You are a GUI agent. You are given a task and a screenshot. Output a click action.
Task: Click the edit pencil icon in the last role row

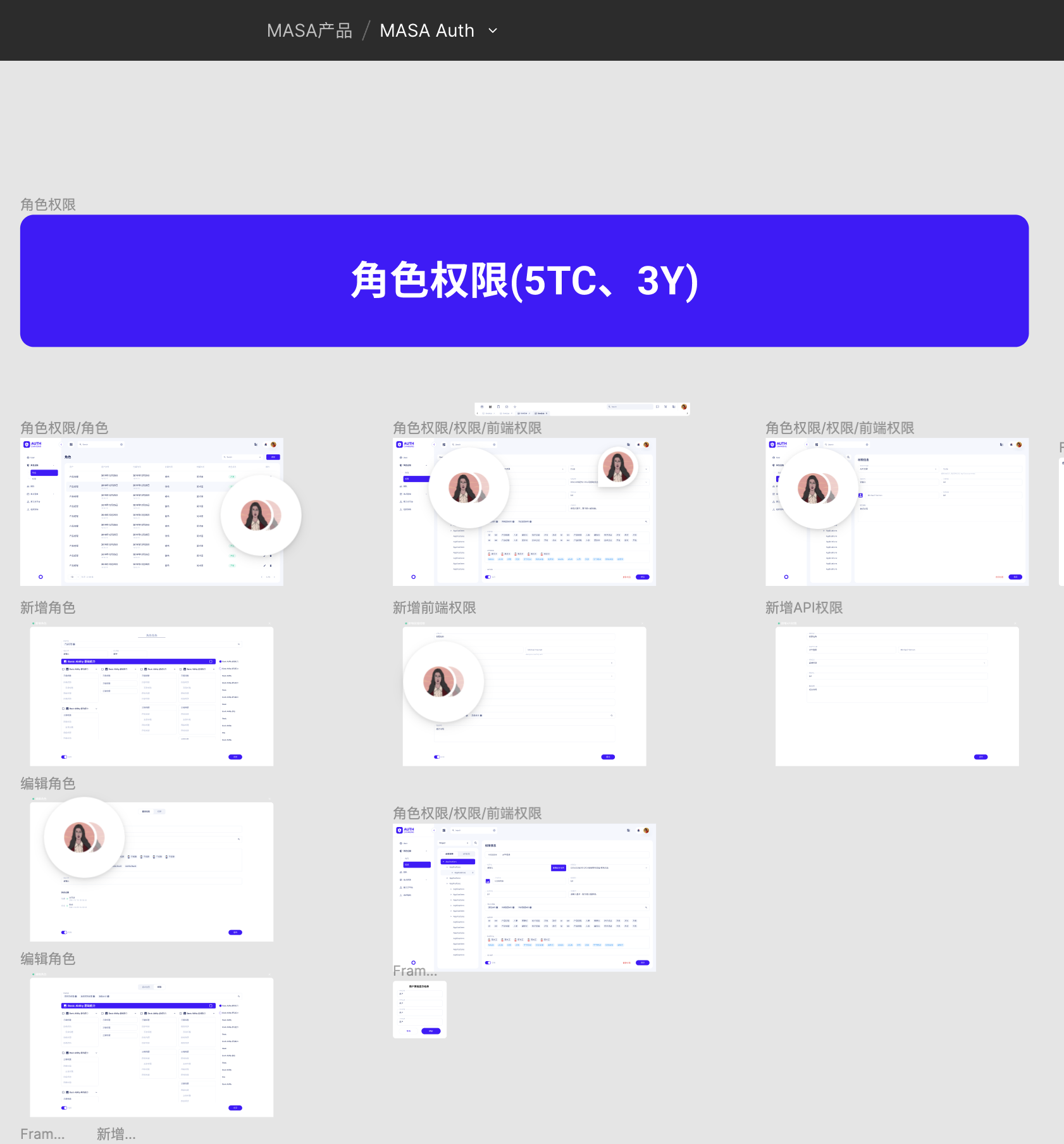(x=264, y=566)
